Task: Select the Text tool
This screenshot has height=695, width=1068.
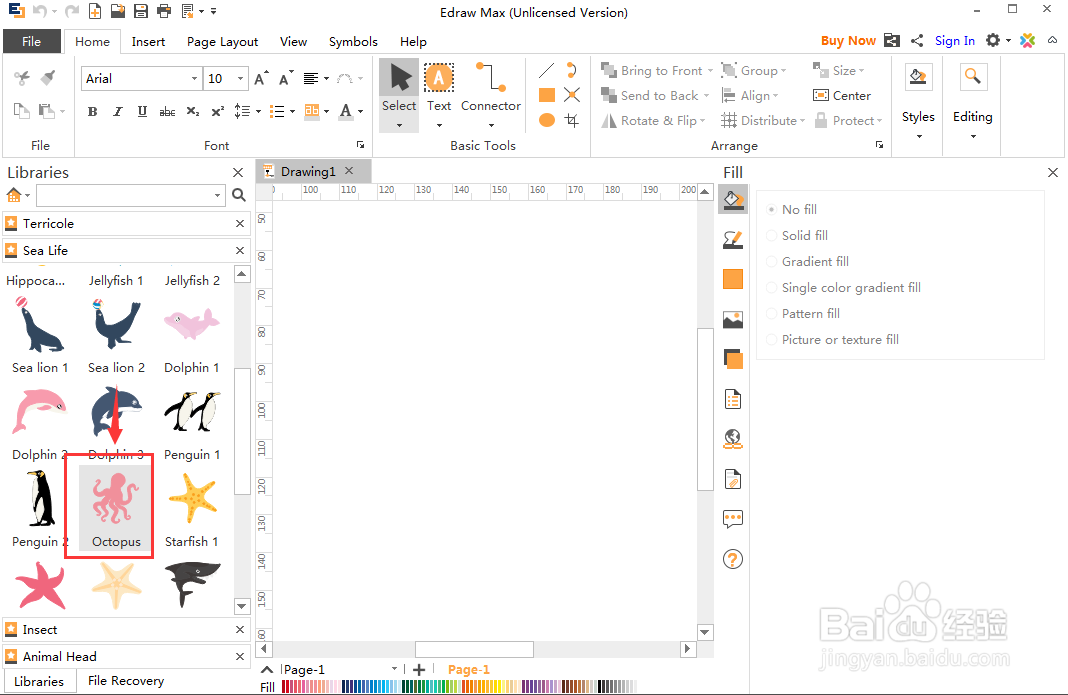Action: point(439,87)
